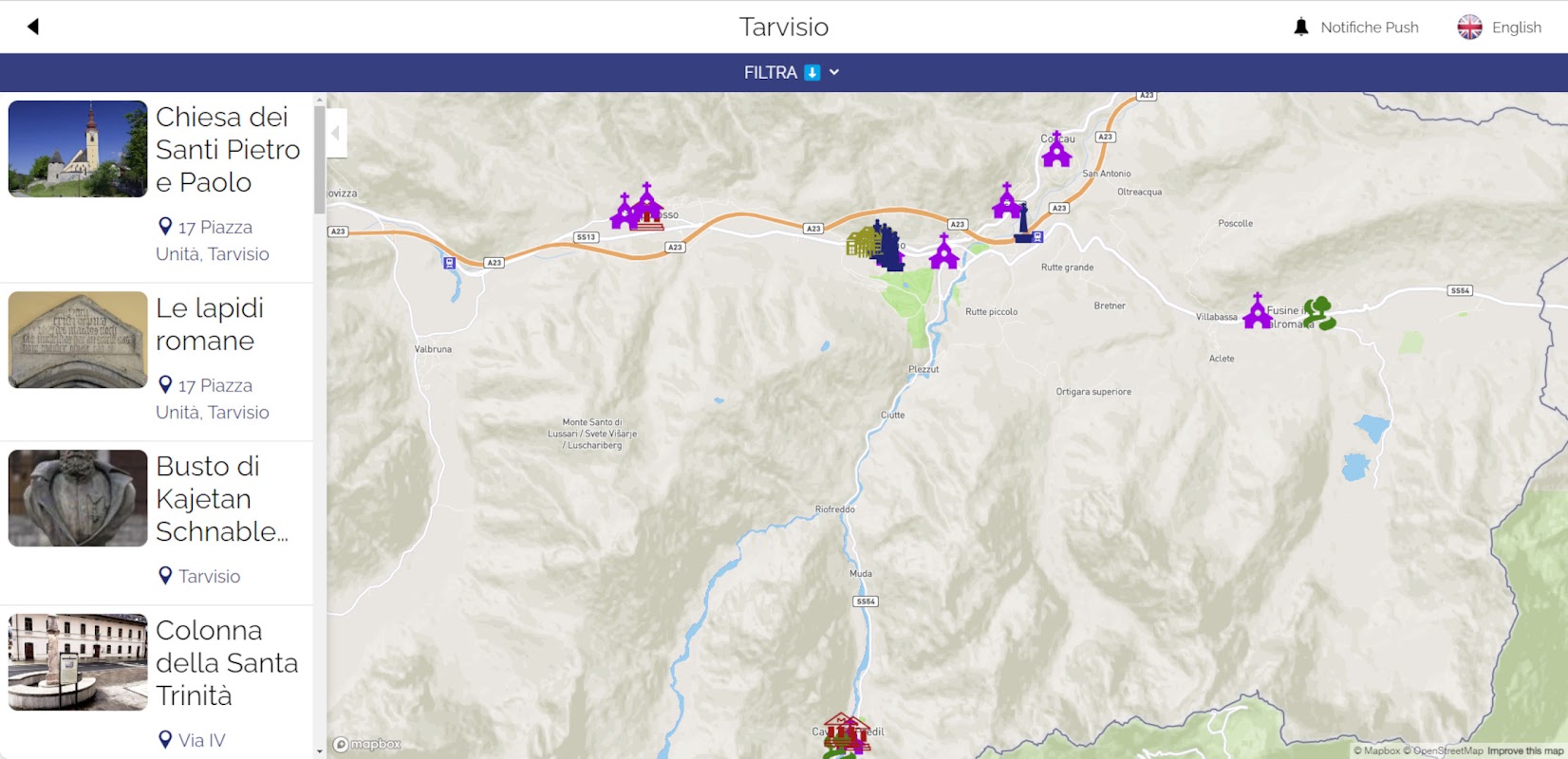
Task: Click the red building marker at Cave del Predil
Action: pyautogui.click(x=844, y=731)
